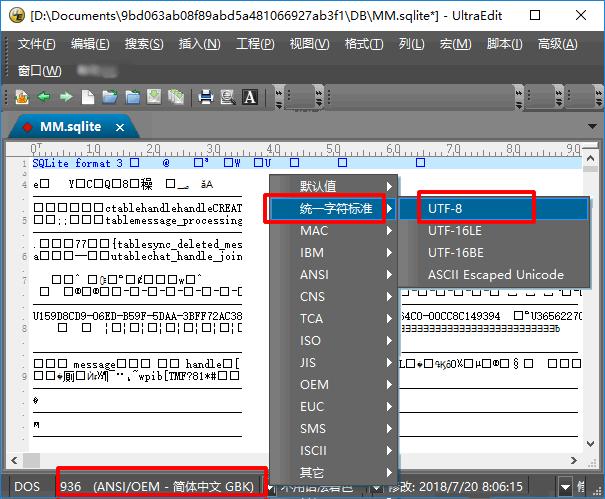Click the 936 ANSI/OEM GBK encoding indicator
Screen dimensions: 605x499
160,487
